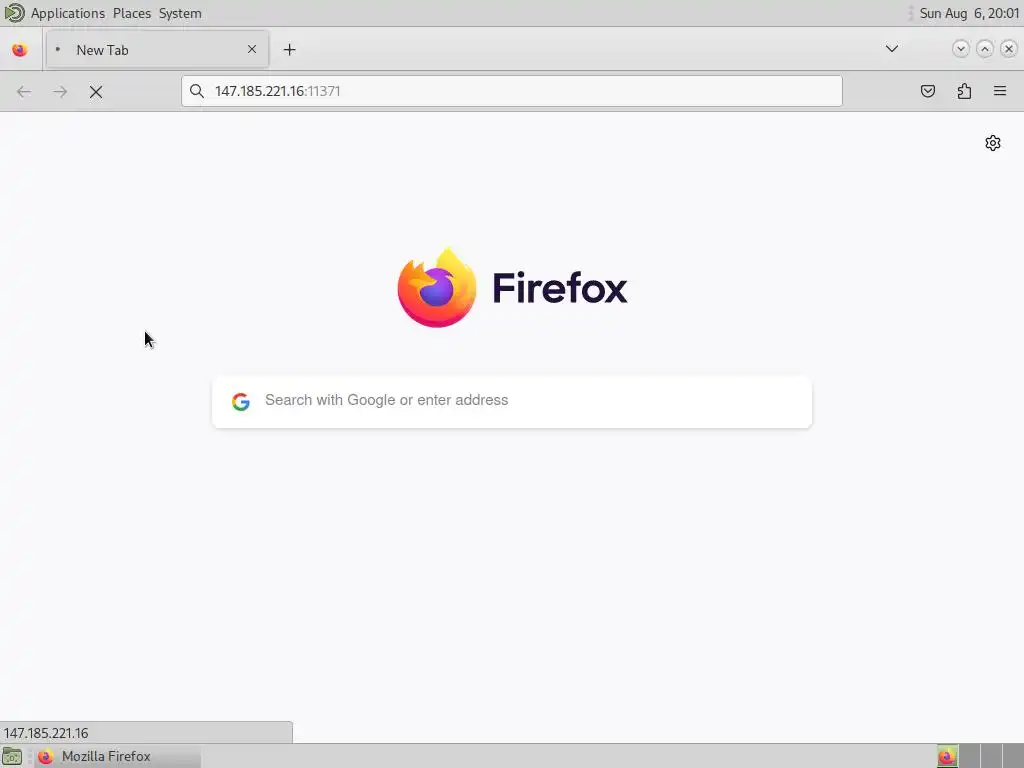Open the Places menu
This screenshot has height=768, width=1024.
(132, 13)
